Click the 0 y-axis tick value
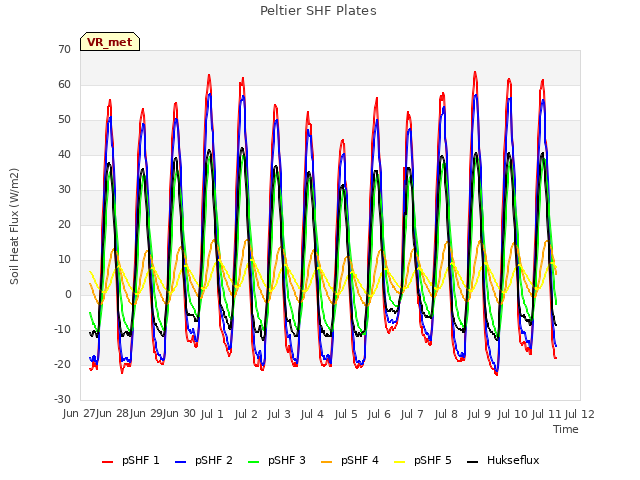This screenshot has height=480, width=640. pyautogui.click(x=68, y=295)
